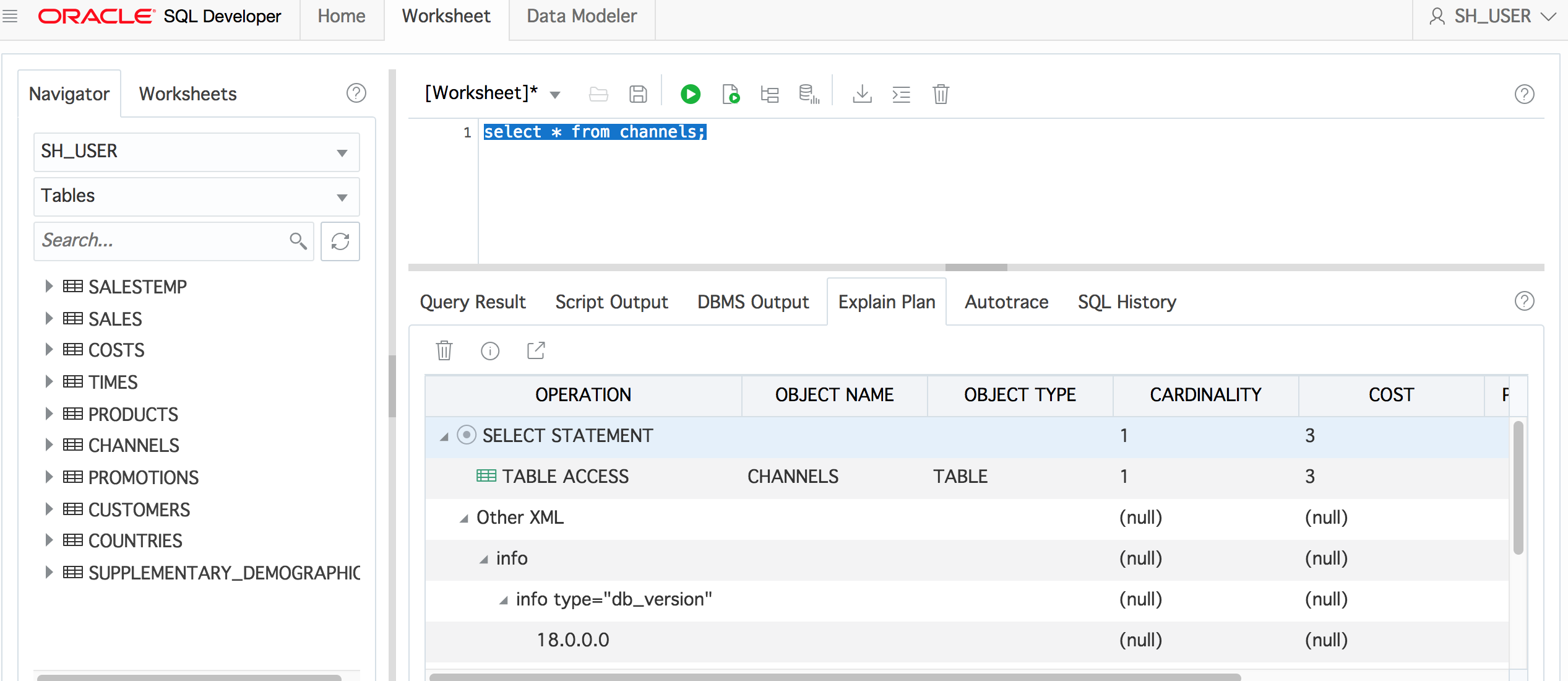Open the Tables object type dropdown

coord(196,196)
